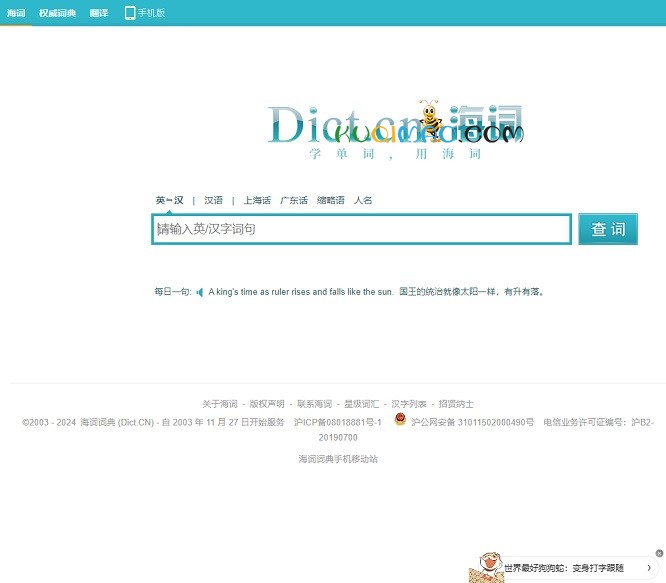Open the 星级词汇 footer link
Image resolution: width=666 pixels, height=583 pixels.
pos(361,404)
